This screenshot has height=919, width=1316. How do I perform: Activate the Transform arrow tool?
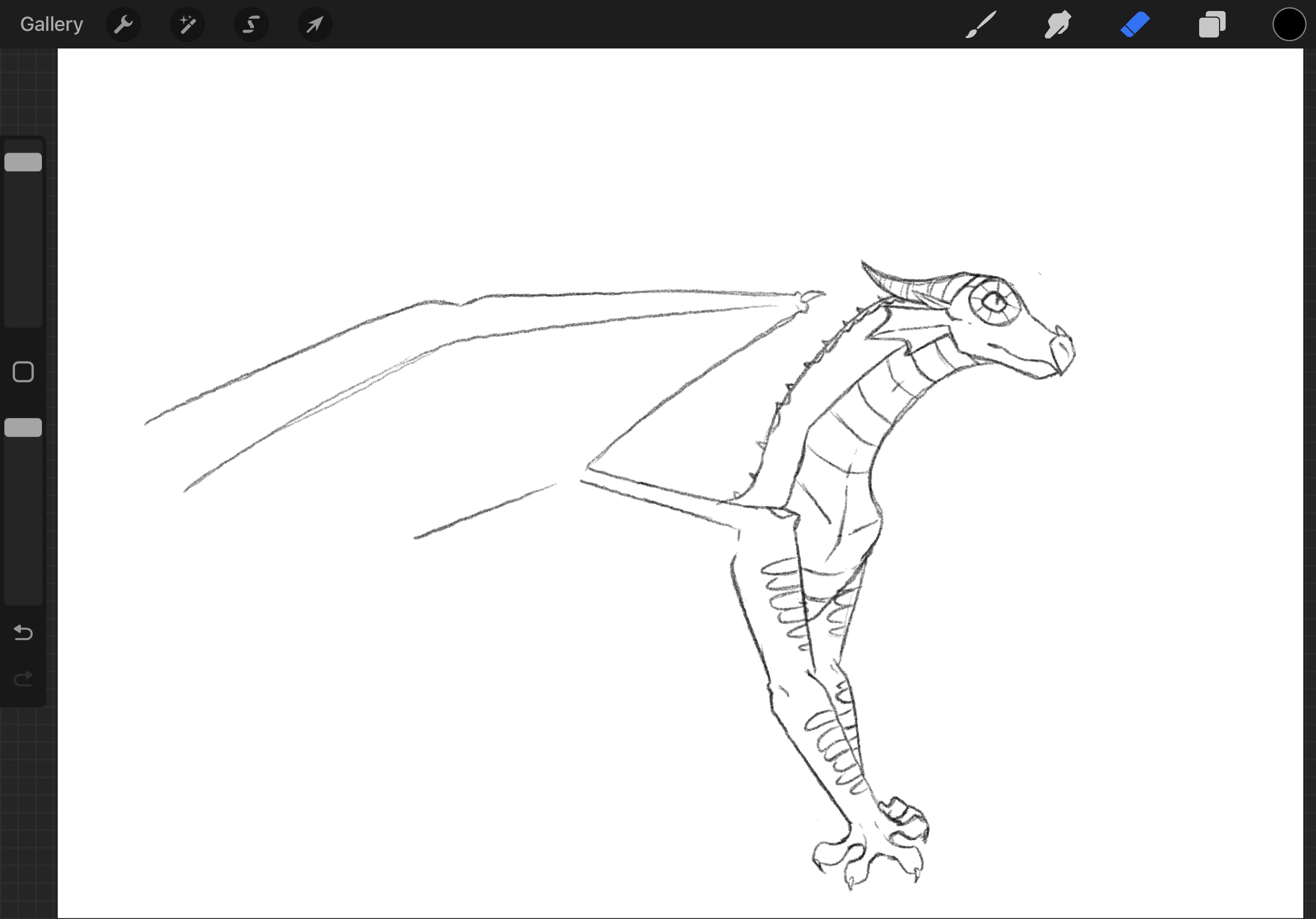click(315, 24)
